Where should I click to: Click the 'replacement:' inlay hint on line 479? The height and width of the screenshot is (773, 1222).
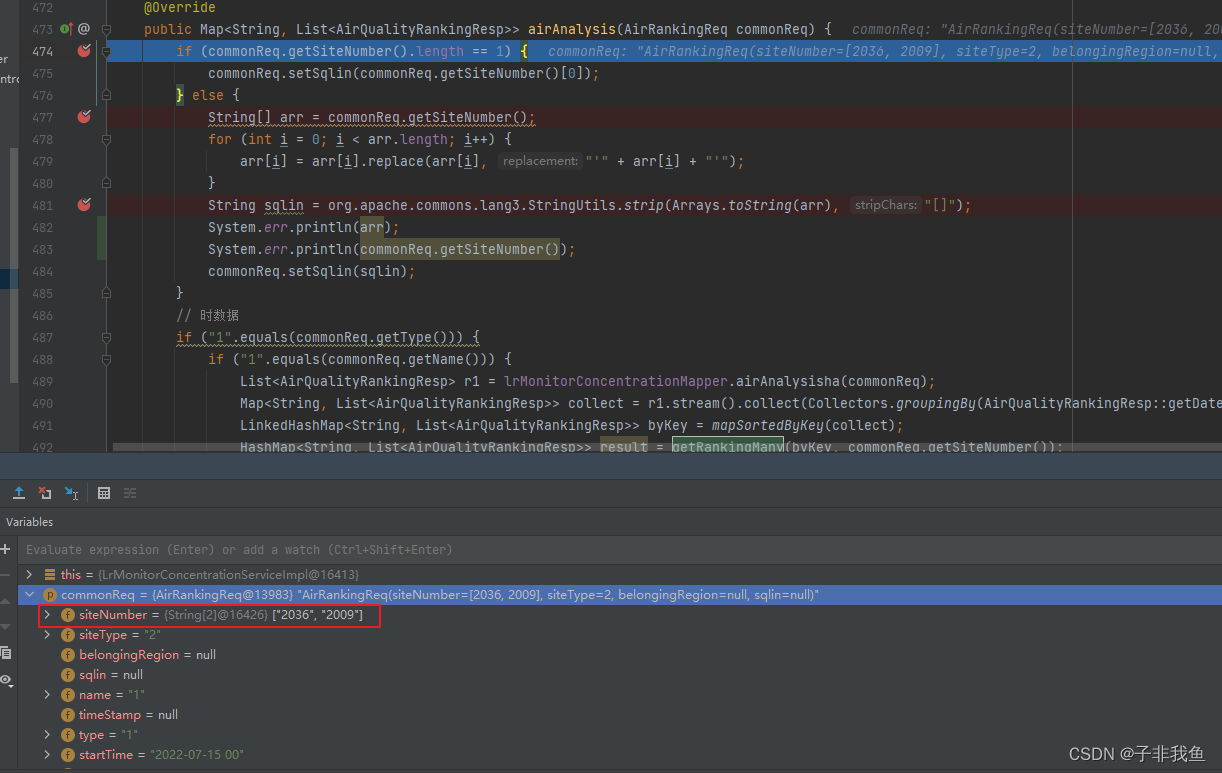point(540,161)
